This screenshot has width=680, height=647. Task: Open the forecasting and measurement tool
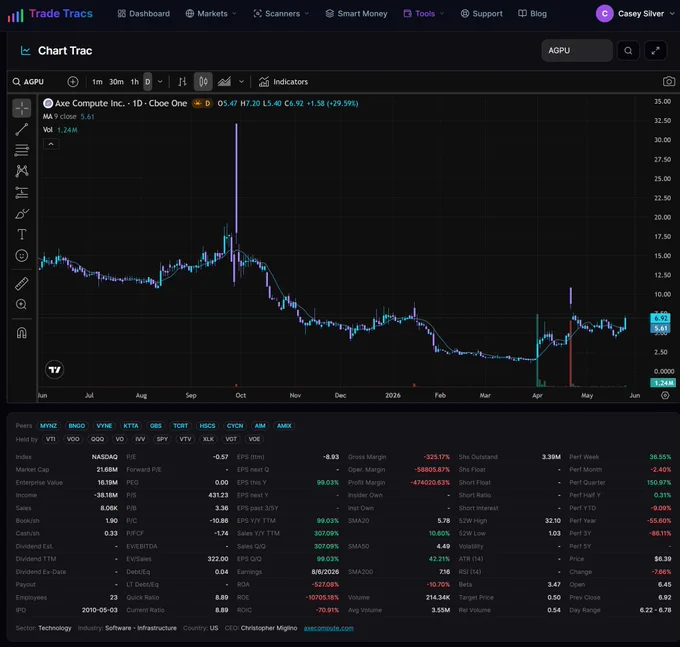click(x=22, y=193)
